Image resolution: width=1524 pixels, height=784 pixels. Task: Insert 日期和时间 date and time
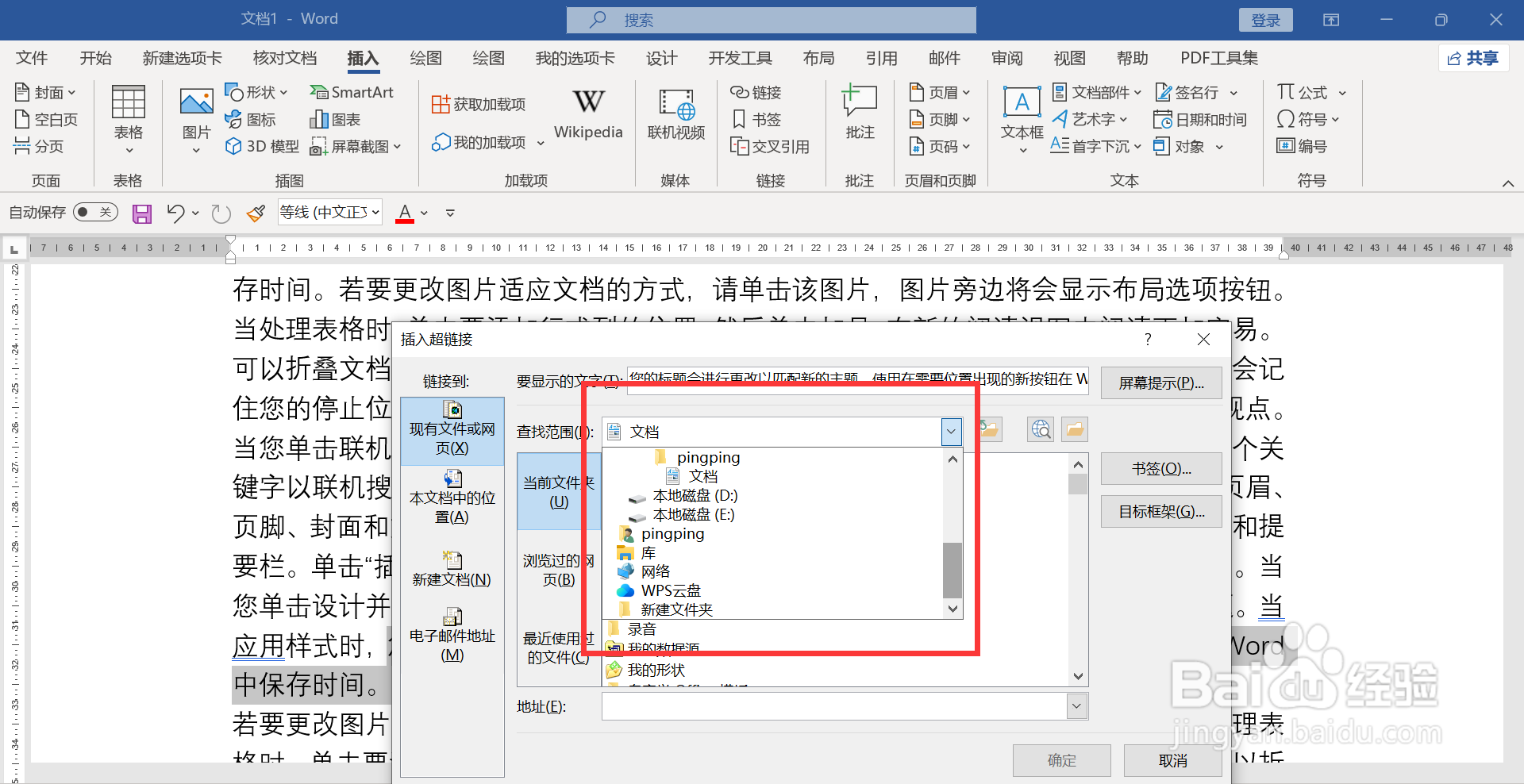[x=1199, y=120]
